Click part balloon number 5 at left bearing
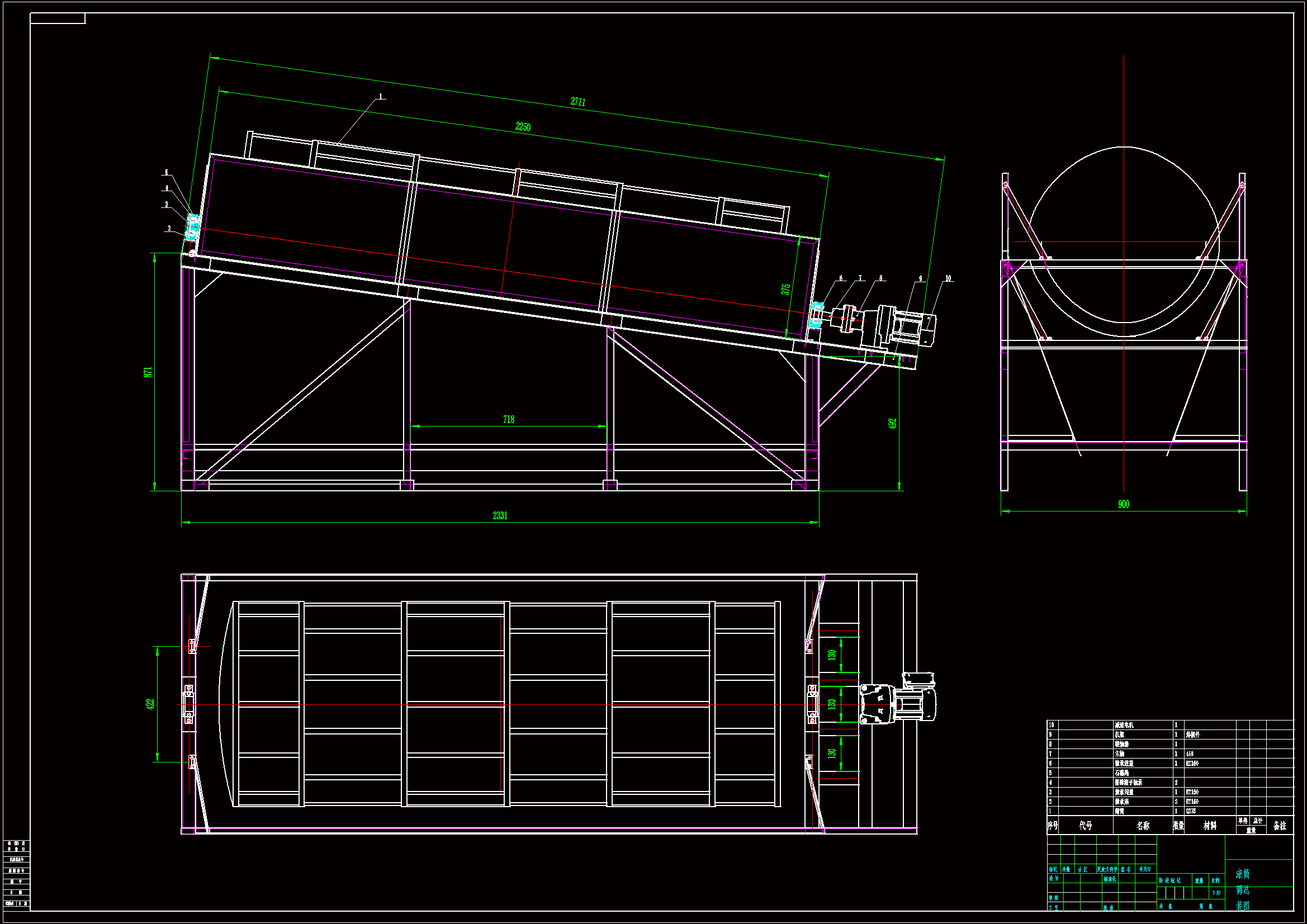This screenshot has width=1307, height=924. point(167,172)
